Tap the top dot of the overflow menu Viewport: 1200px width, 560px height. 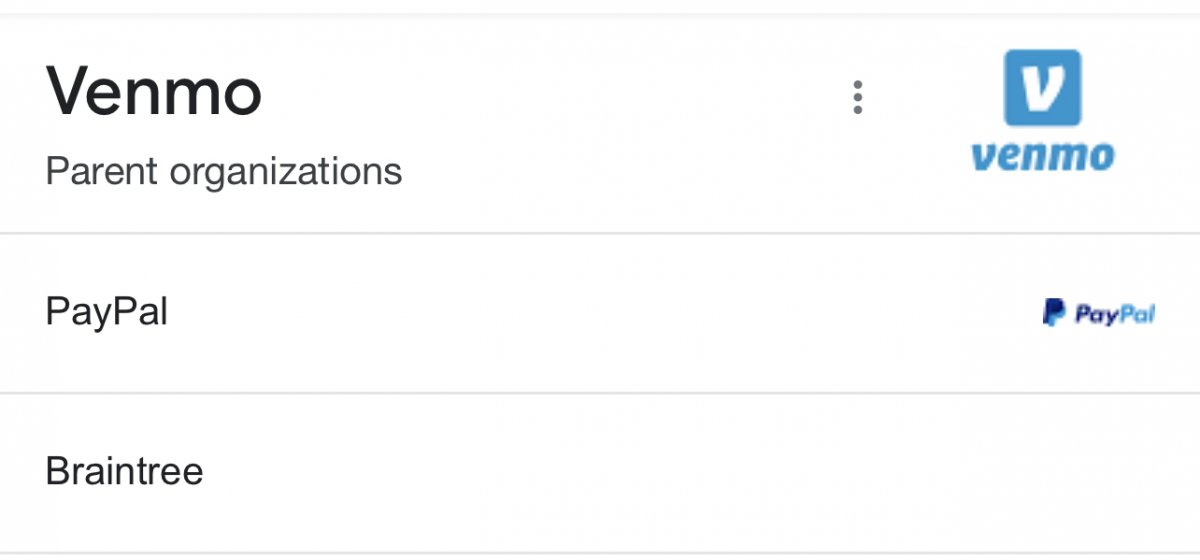(857, 84)
